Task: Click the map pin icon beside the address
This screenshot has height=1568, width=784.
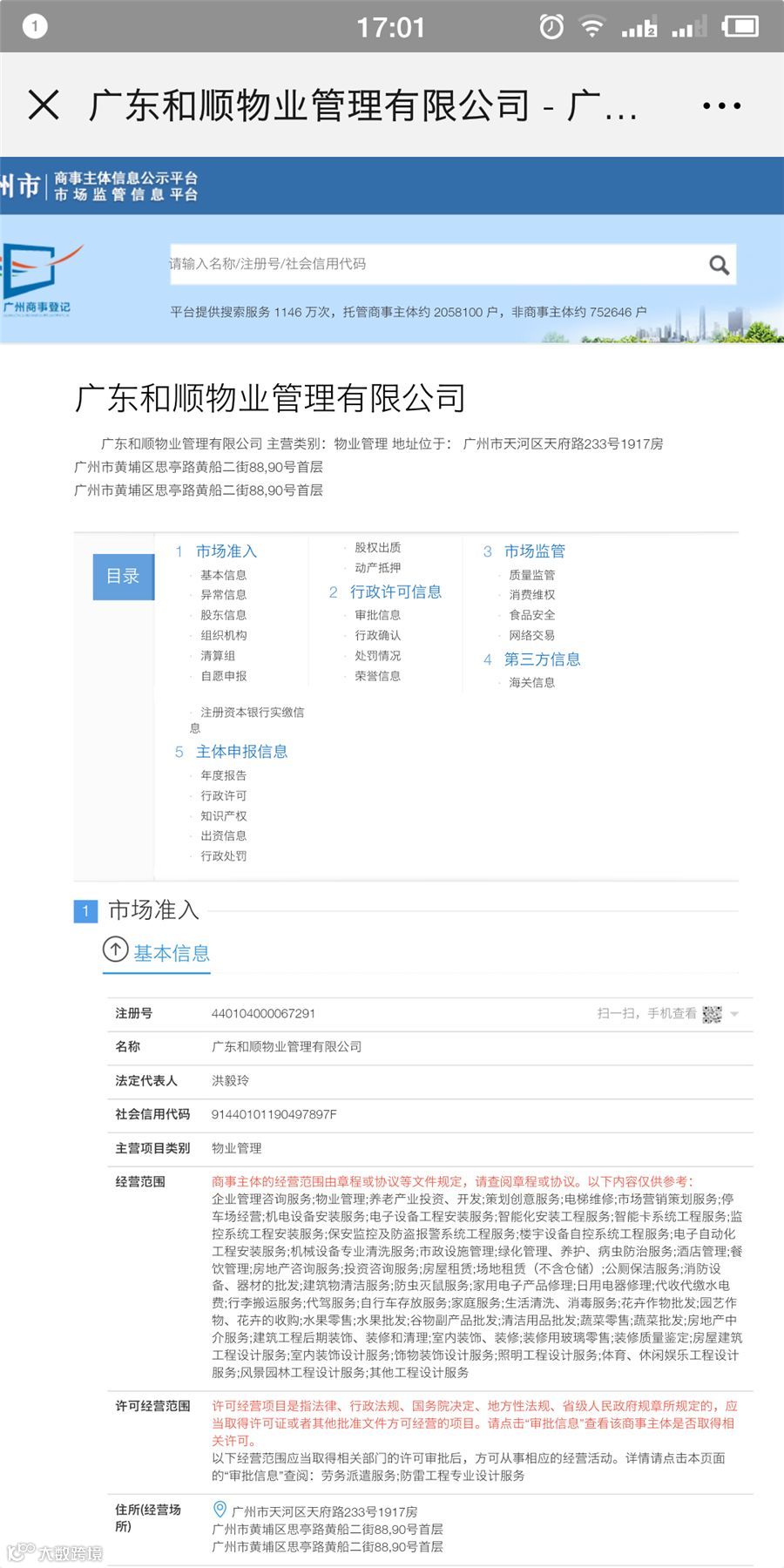Action: tap(220, 1510)
